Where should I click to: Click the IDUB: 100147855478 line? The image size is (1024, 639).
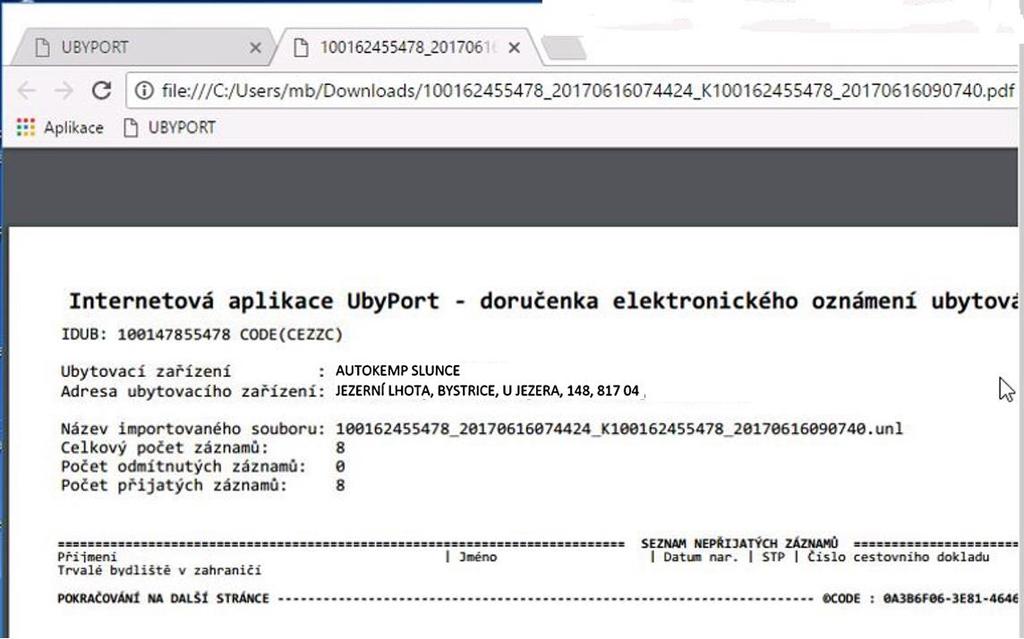coord(202,335)
